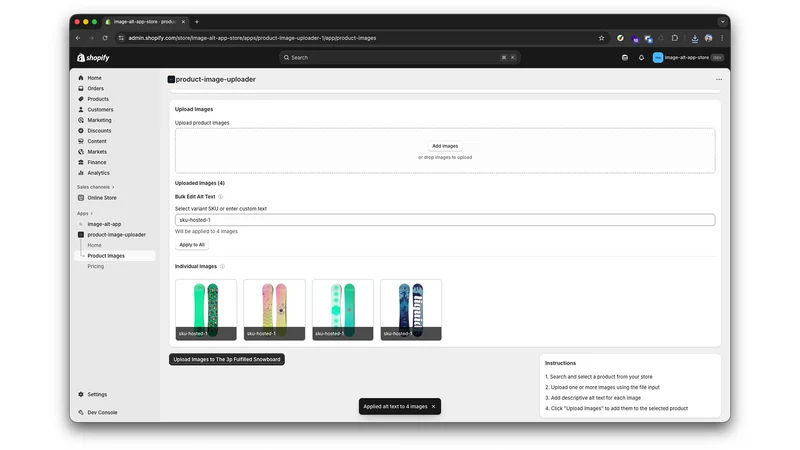This screenshot has width=800, height=450.
Task: Click the Orders inbox icon
Action: tap(81, 89)
